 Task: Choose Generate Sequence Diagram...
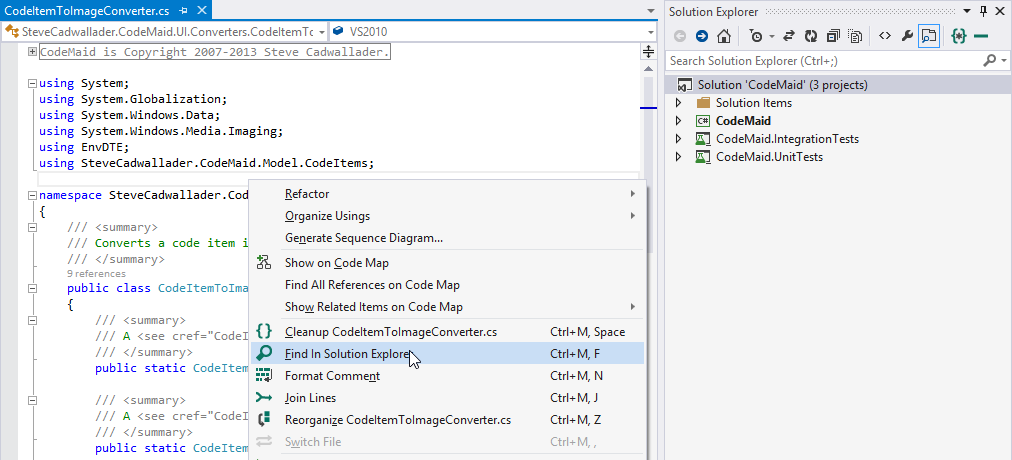447,238
